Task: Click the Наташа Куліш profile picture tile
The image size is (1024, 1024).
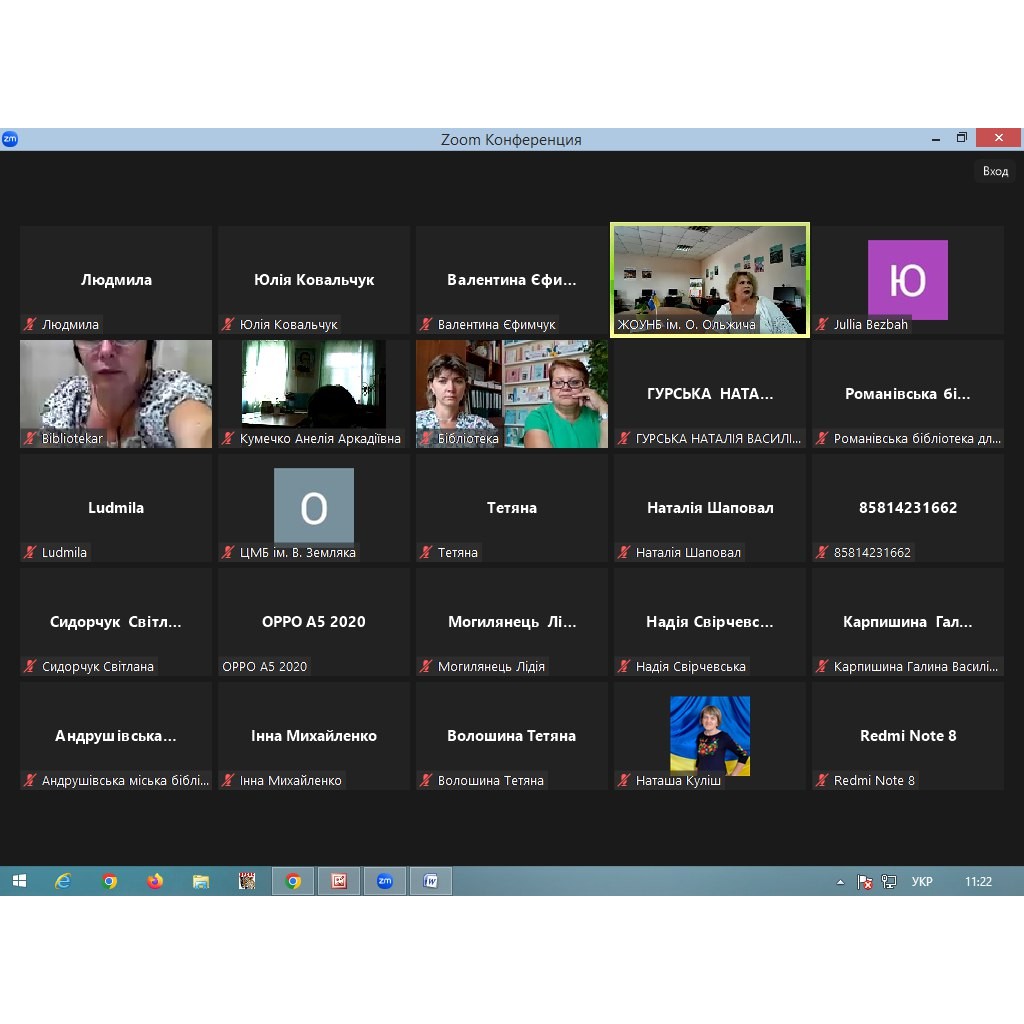Action: [x=709, y=735]
